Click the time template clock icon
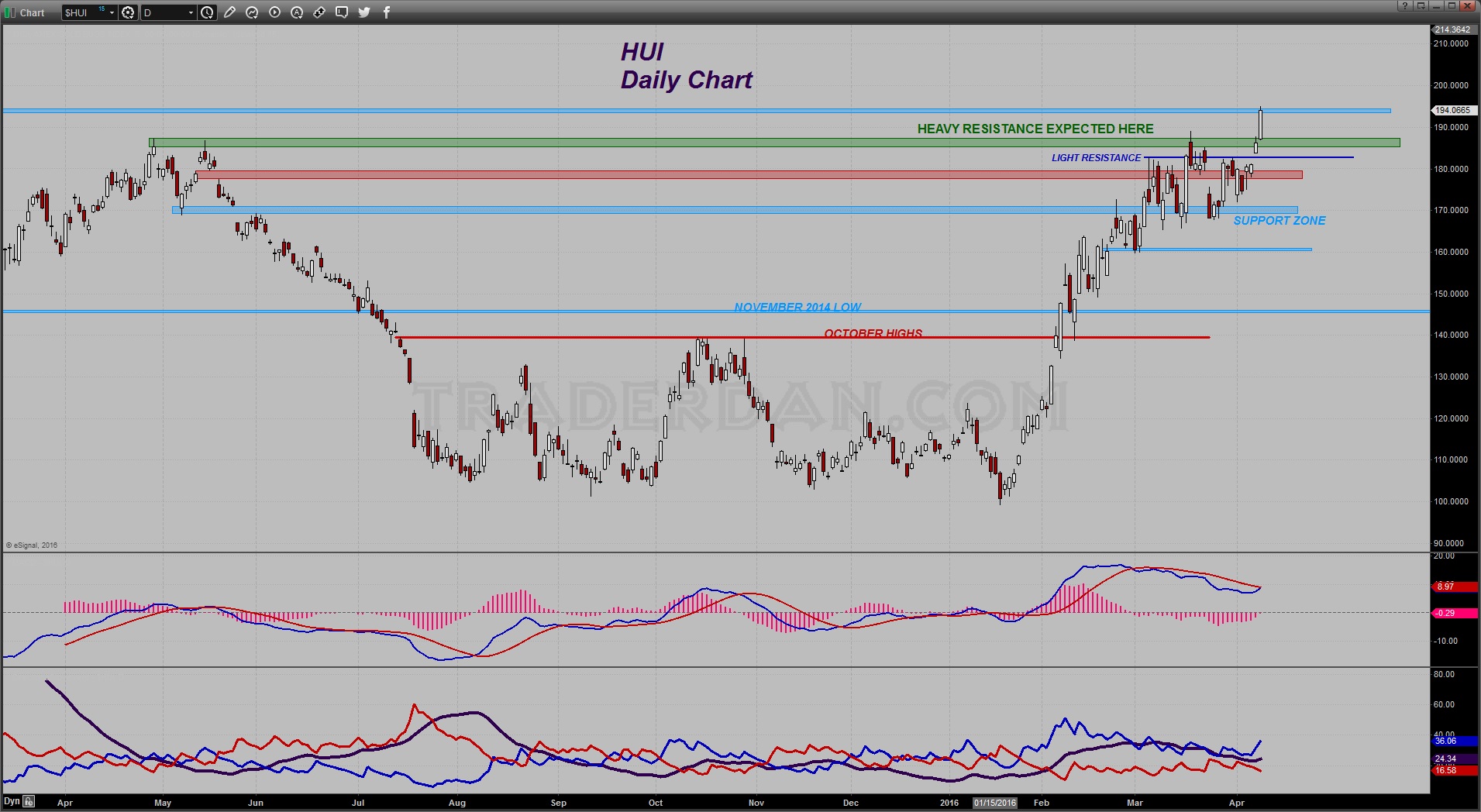The width and height of the screenshot is (1481, 812). click(207, 12)
